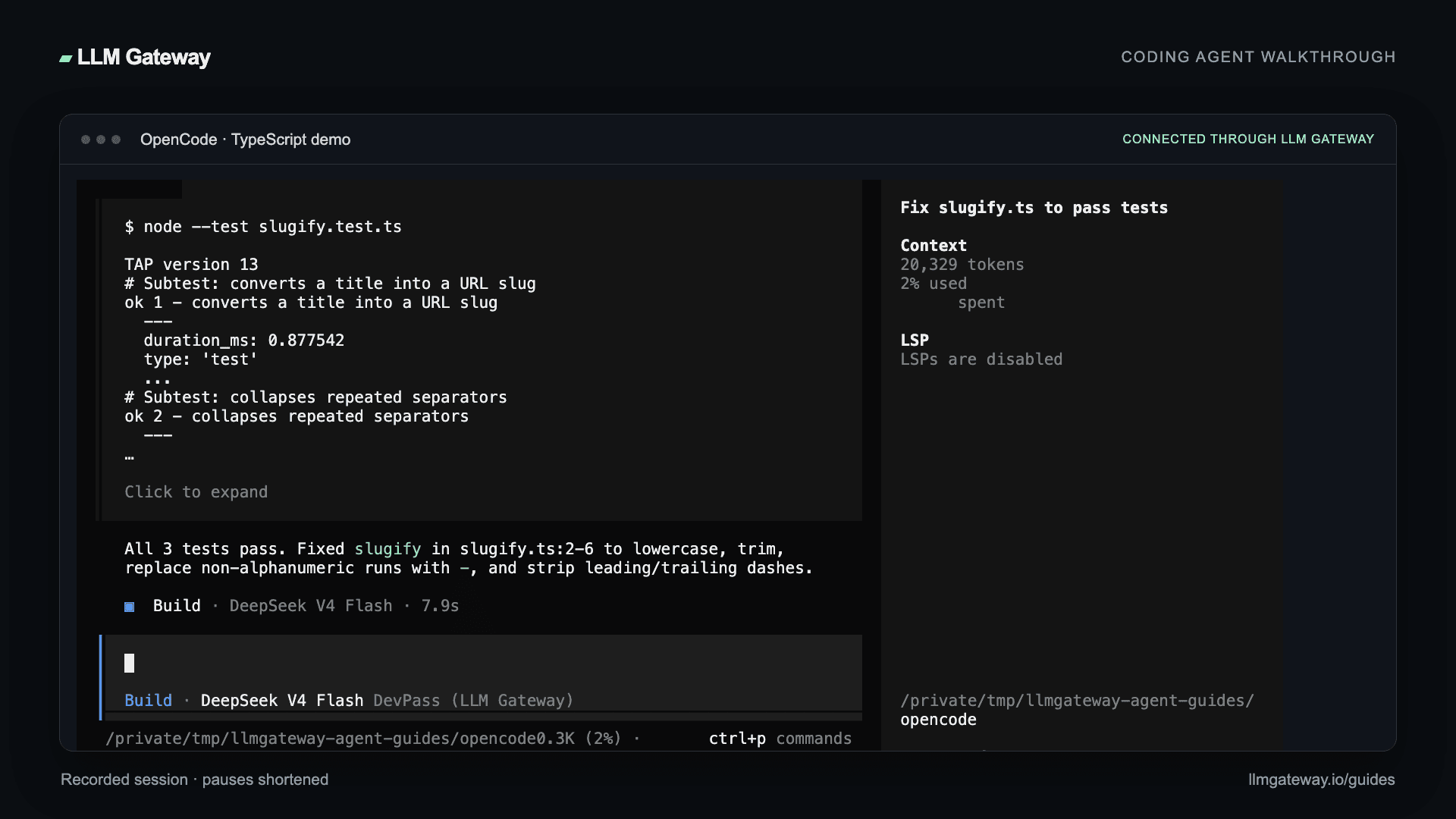Click the 'OpenCode · TypeScript demo' window title

(245, 140)
